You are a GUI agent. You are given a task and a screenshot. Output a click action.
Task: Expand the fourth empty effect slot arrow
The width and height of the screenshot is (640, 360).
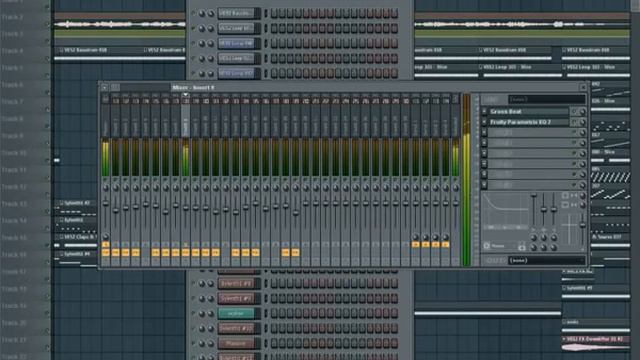pos(484,143)
